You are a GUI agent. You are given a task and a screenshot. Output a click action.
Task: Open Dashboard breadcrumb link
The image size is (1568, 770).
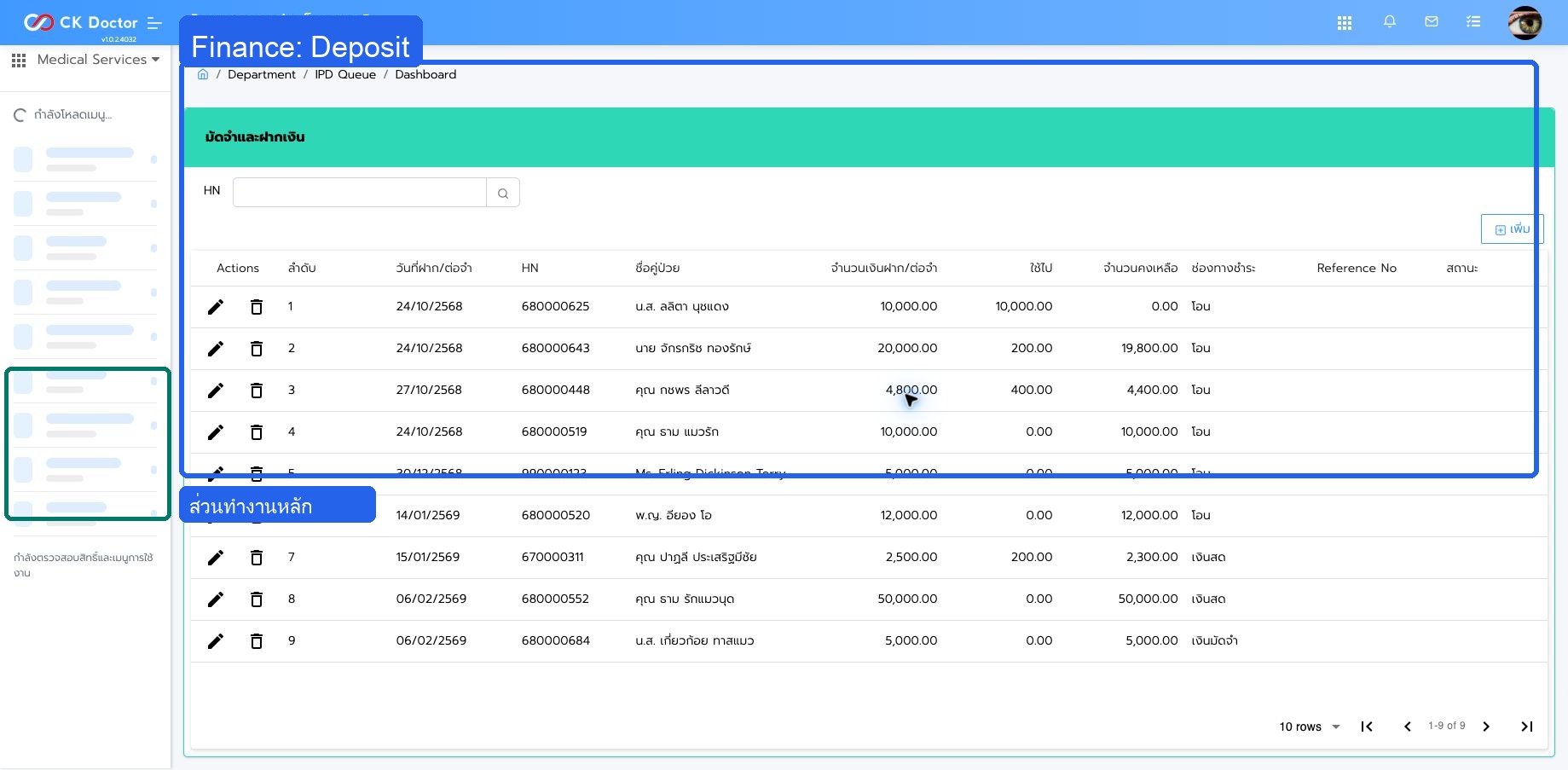point(425,74)
